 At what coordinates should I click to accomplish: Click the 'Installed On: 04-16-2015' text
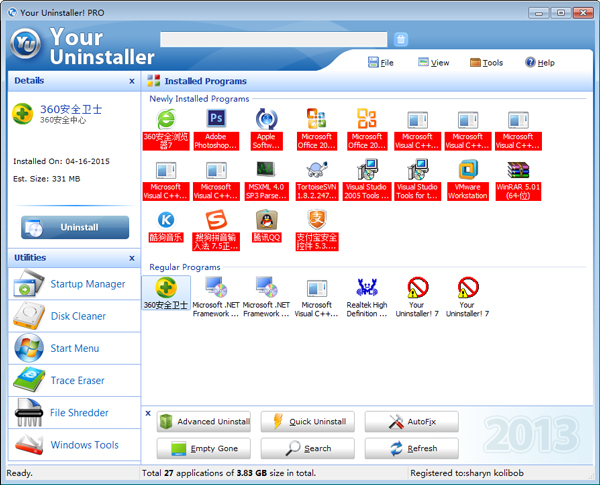coord(61,161)
